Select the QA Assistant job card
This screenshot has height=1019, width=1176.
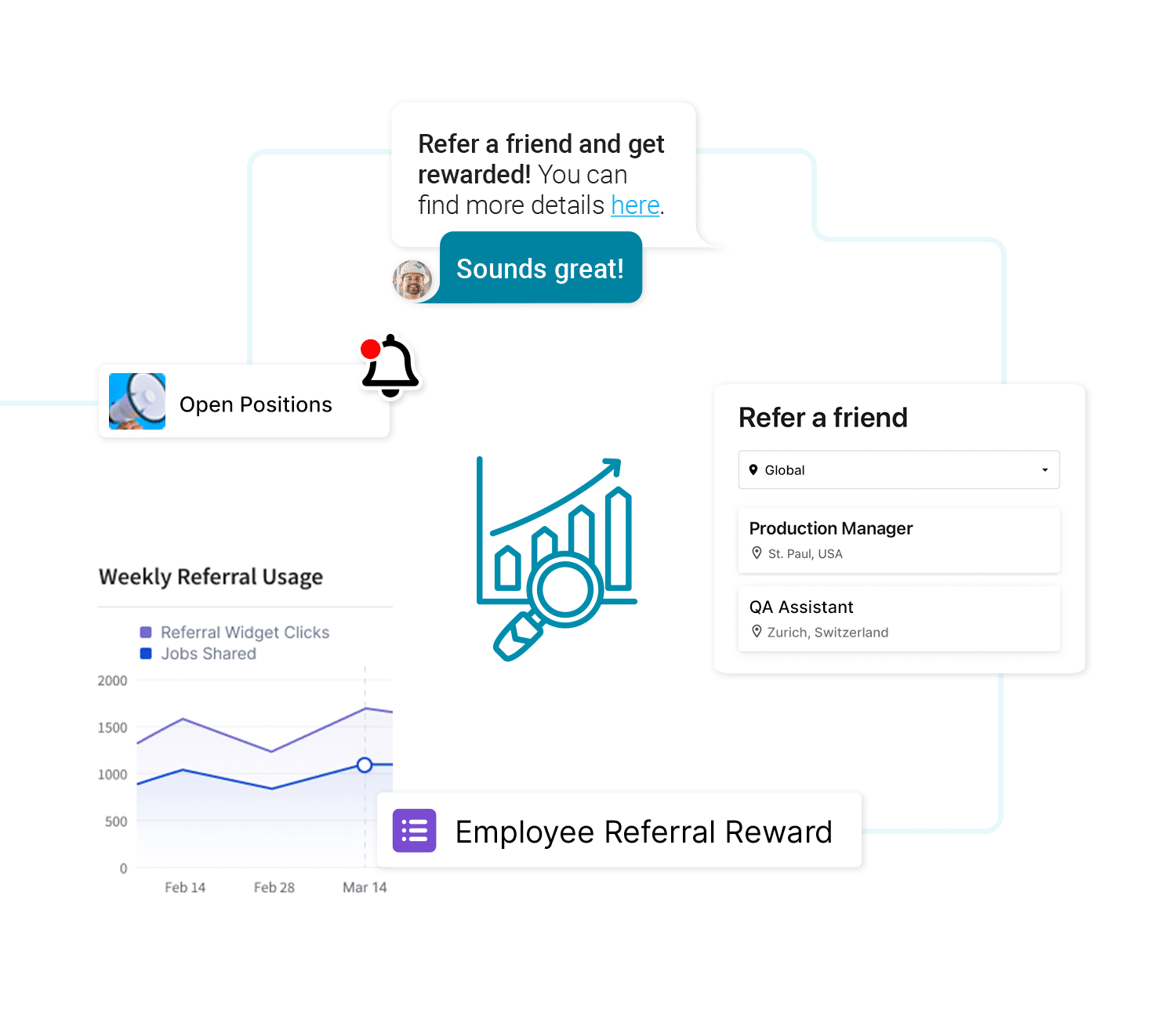click(898, 618)
